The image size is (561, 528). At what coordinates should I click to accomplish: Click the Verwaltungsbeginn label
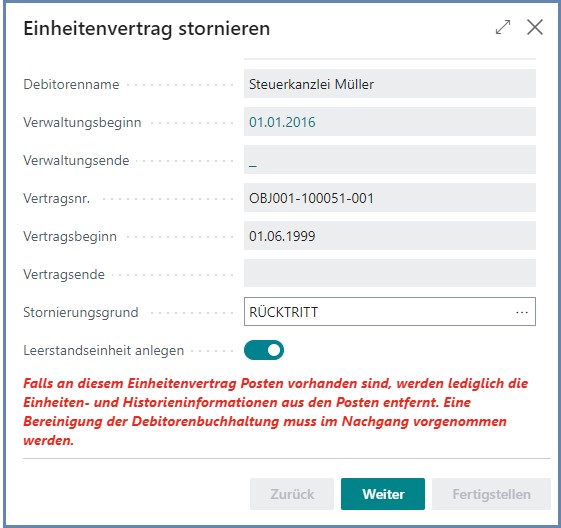click(x=82, y=122)
